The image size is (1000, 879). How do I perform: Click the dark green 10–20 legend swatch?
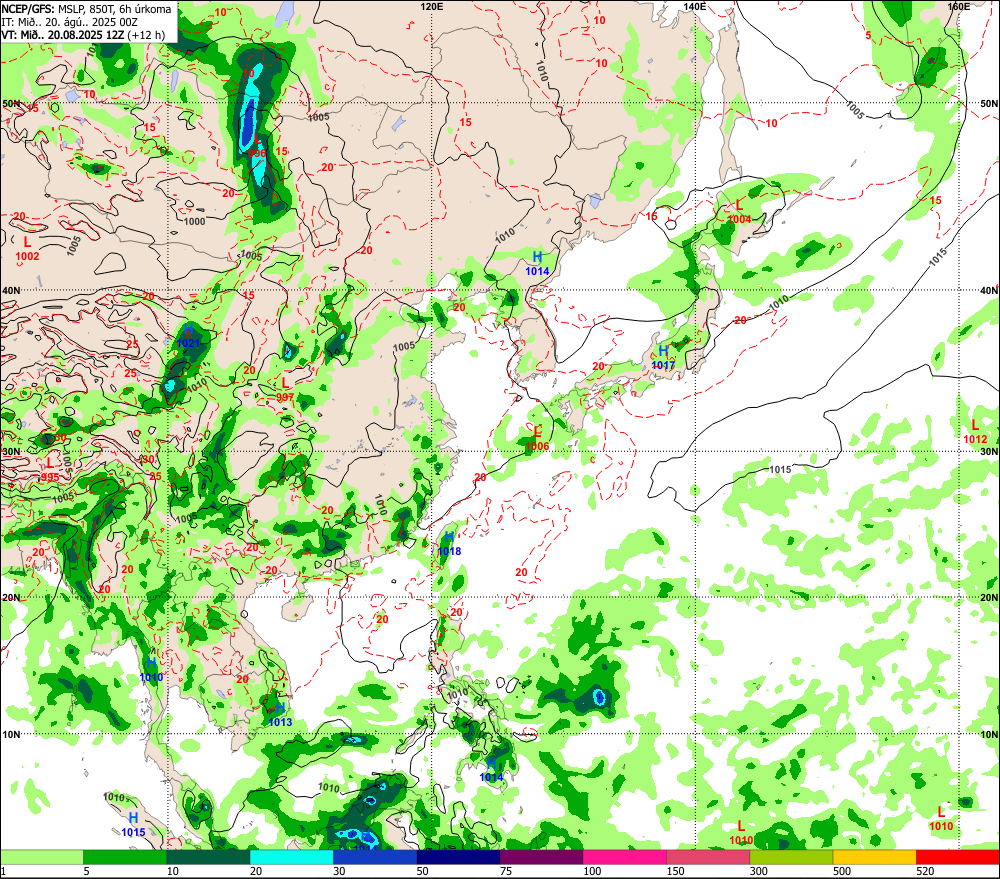click(209, 857)
